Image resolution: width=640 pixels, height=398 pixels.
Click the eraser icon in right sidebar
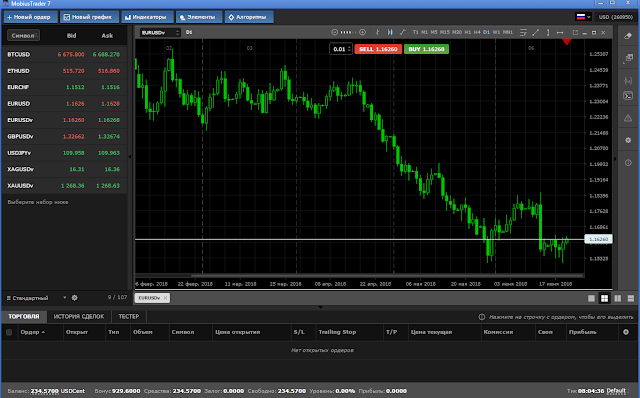(628, 36)
